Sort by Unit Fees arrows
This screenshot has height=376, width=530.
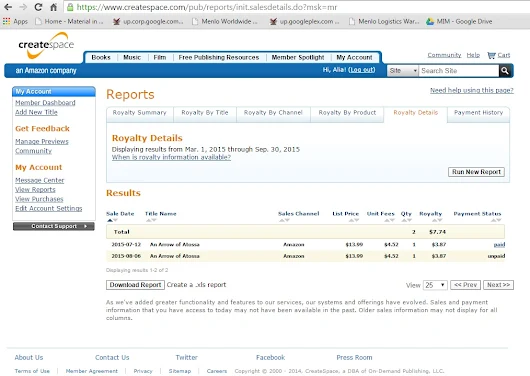pyautogui.click(x=389, y=220)
